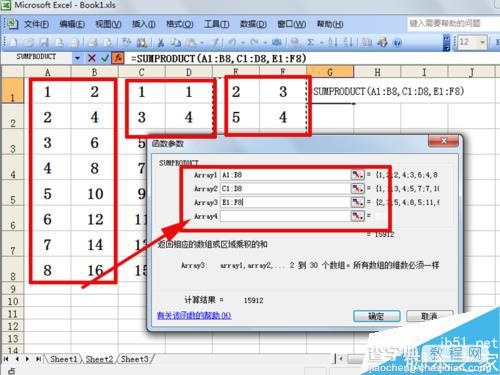The height and width of the screenshot is (375, 500).
Task: Collapse dialog using Array3 range selector icon
Action: (357, 202)
